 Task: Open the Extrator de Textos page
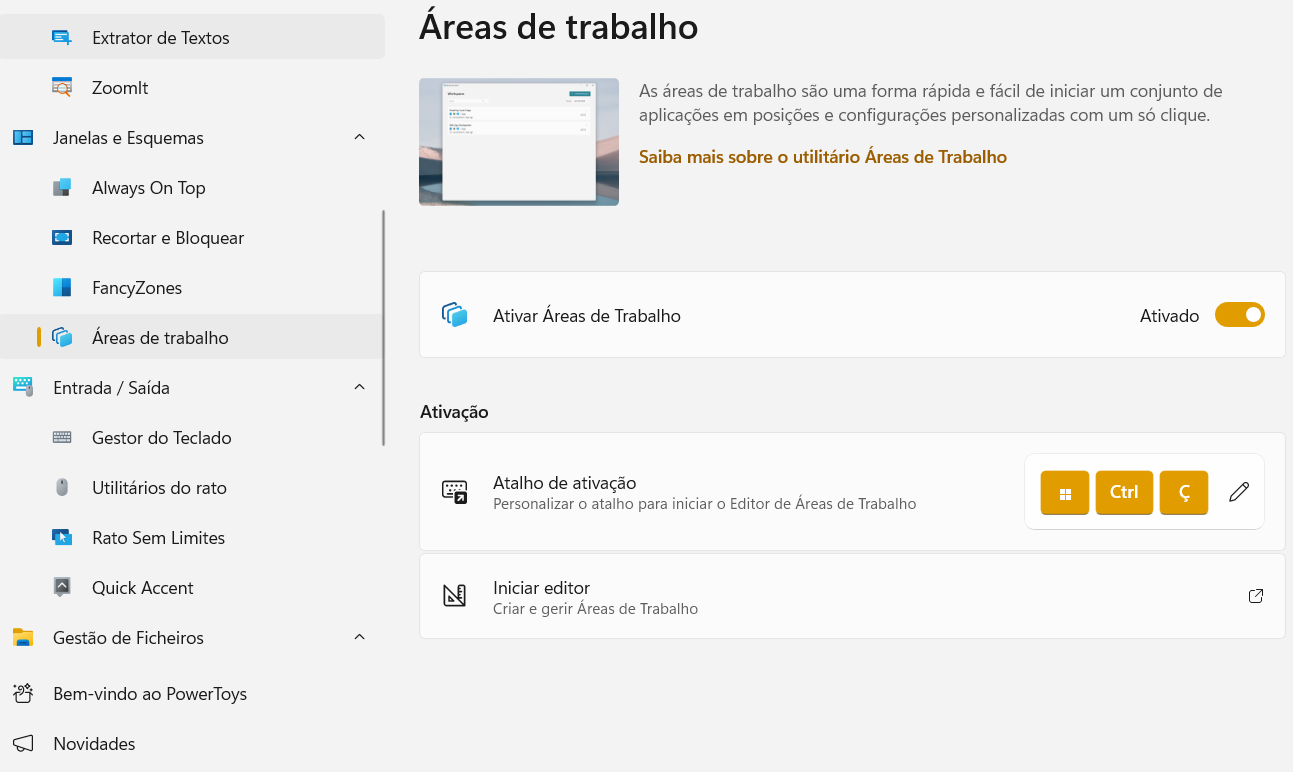coord(192,38)
